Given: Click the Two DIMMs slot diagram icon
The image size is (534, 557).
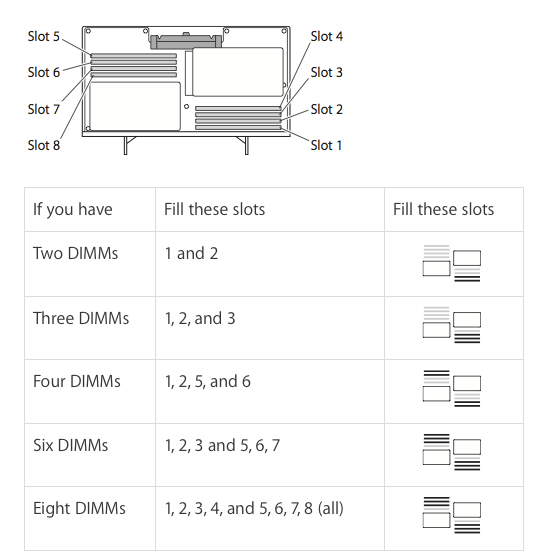Looking at the screenshot, I should (452, 263).
